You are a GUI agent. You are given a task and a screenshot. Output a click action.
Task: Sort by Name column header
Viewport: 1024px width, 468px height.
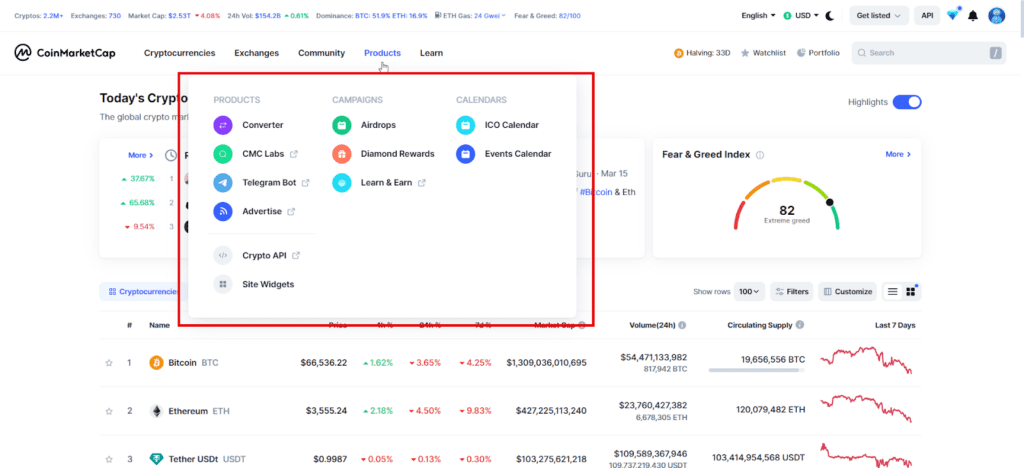click(159, 325)
